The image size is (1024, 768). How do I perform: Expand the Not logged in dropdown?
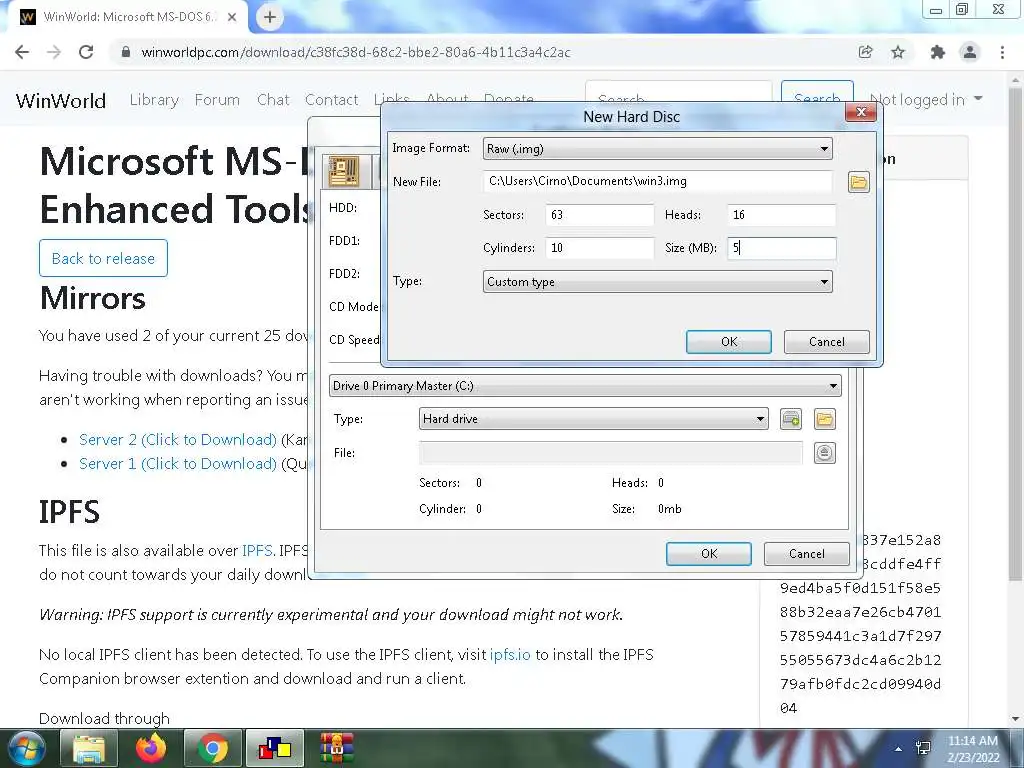[x=925, y=99]
